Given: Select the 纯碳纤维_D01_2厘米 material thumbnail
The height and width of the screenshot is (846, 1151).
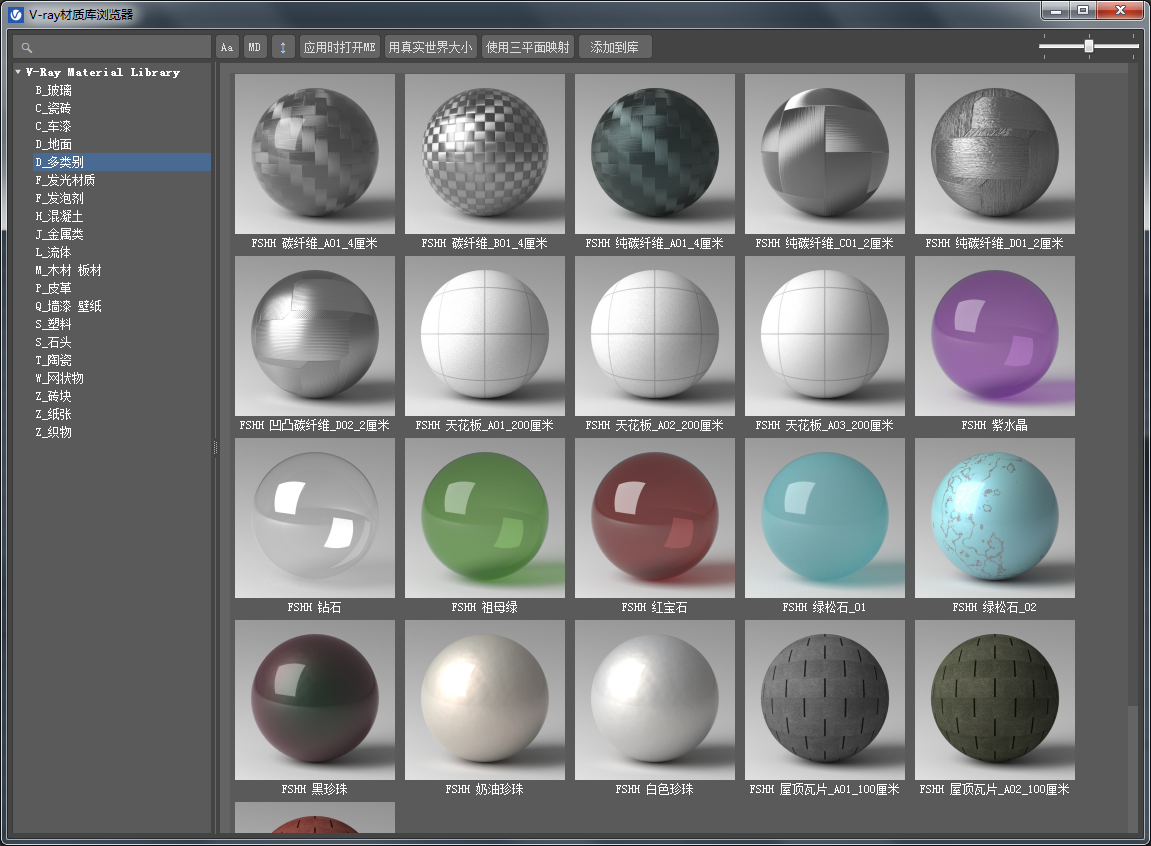Looking at the screenshot, I should (995, 154).
